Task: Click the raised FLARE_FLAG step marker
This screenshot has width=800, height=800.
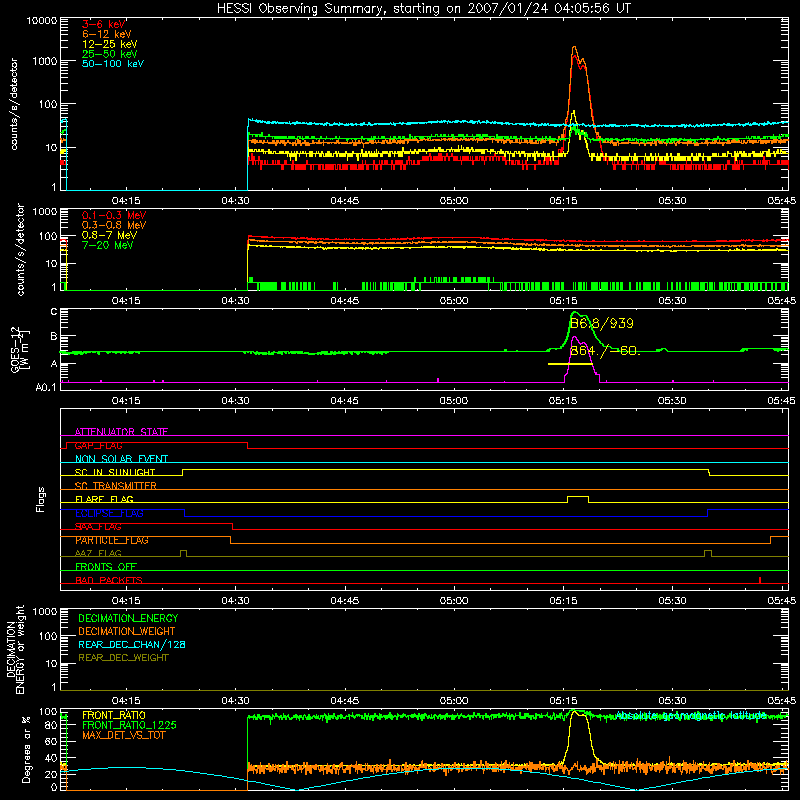Action: pyautogui.click(x=578, y=498)
